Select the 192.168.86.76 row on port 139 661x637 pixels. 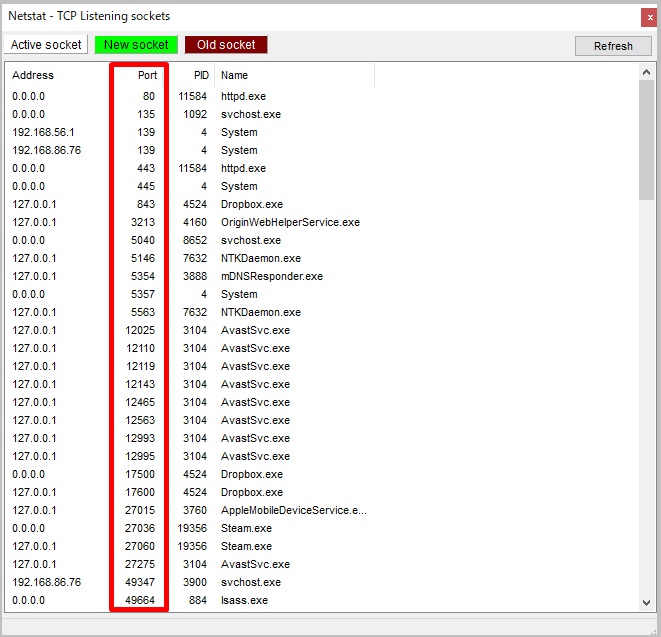click(x=190, y=150)
